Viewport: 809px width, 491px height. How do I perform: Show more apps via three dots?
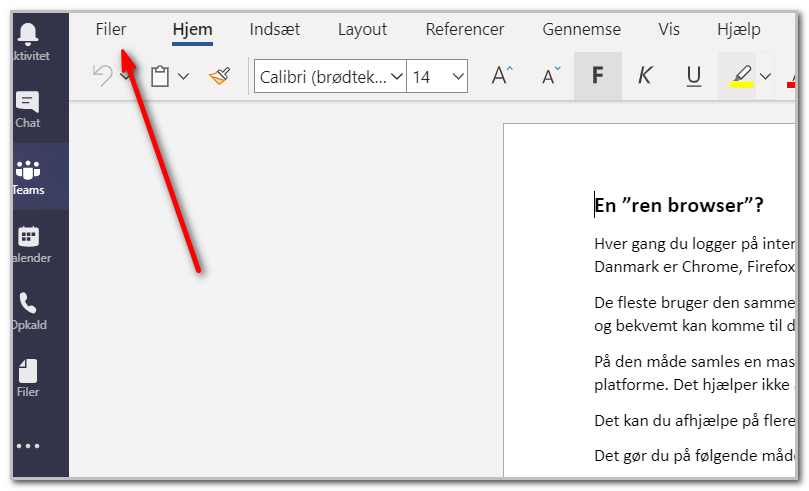[x=28, y=446]
